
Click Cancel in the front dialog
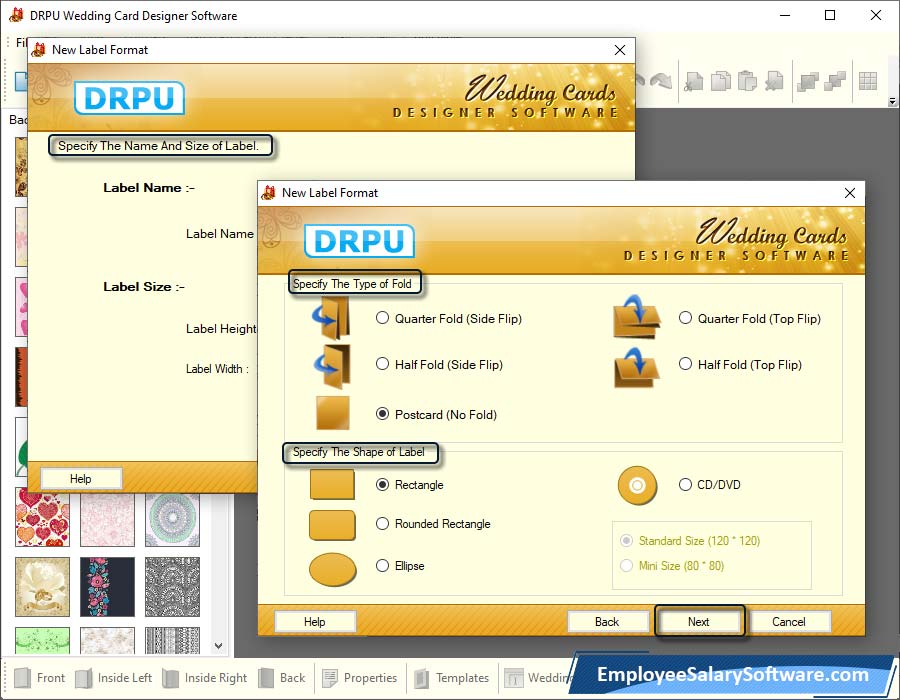tap(789, 621)
